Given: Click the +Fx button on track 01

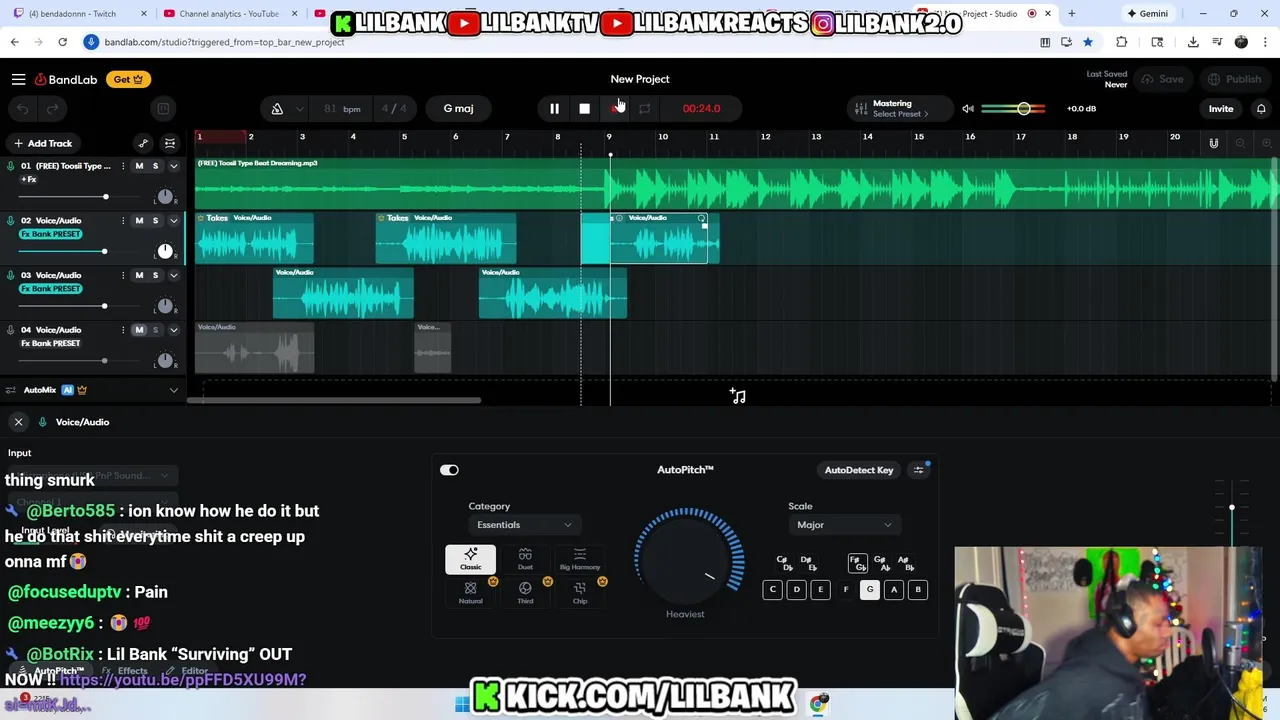Looking at the screenshot, I should pyautogui.click(x=29, y=180).
